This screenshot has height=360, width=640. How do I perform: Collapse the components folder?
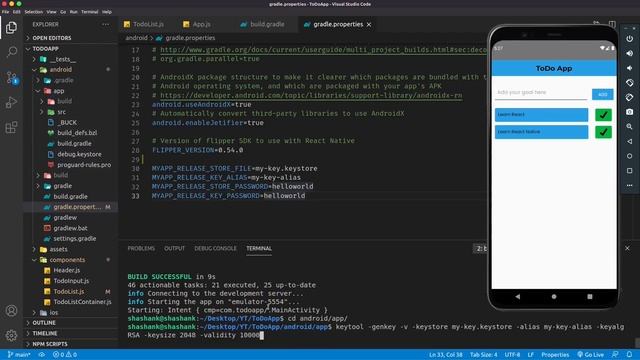[x=67, y=260]
